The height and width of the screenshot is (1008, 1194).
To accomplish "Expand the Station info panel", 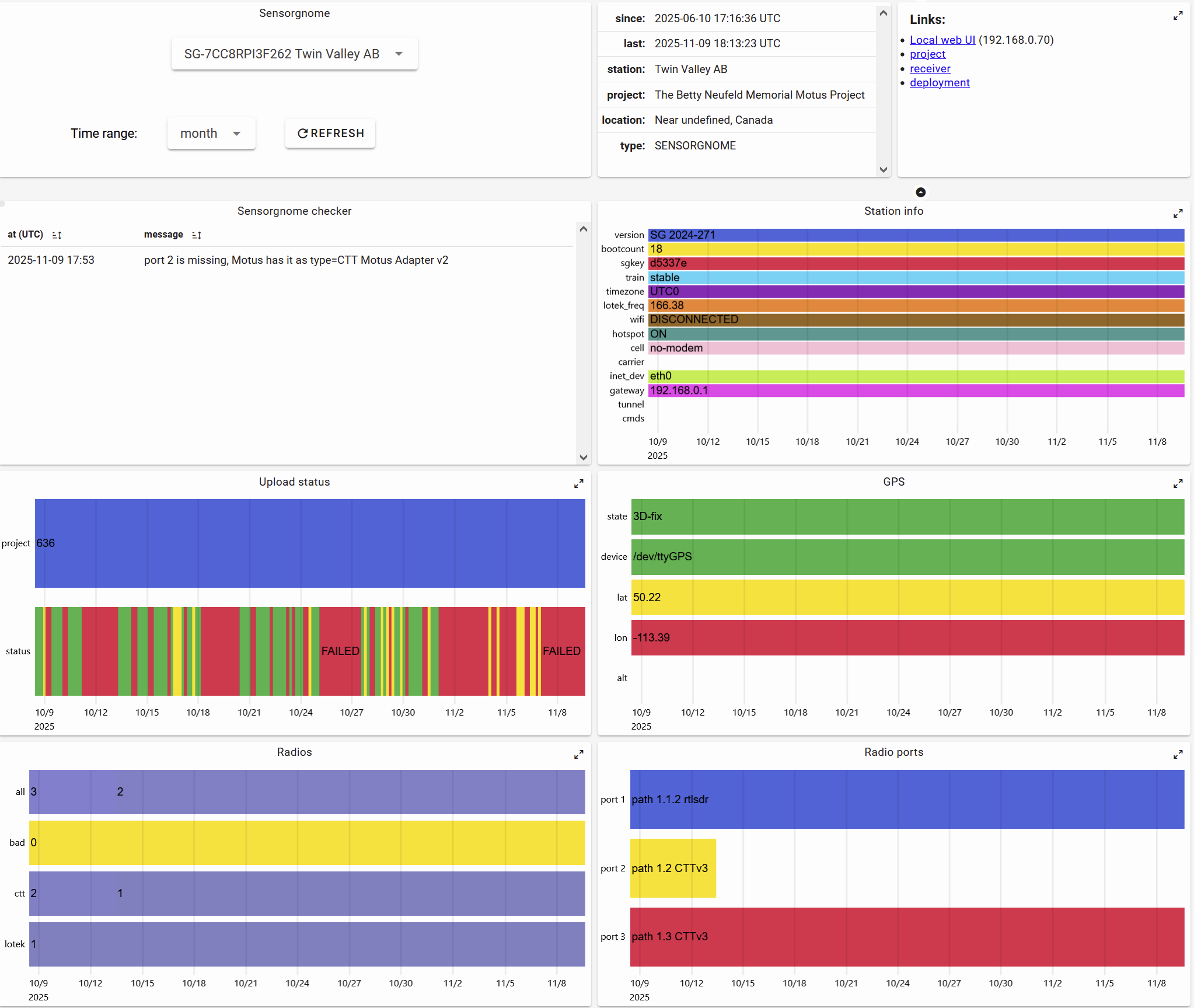I will tap(1178, 214).
